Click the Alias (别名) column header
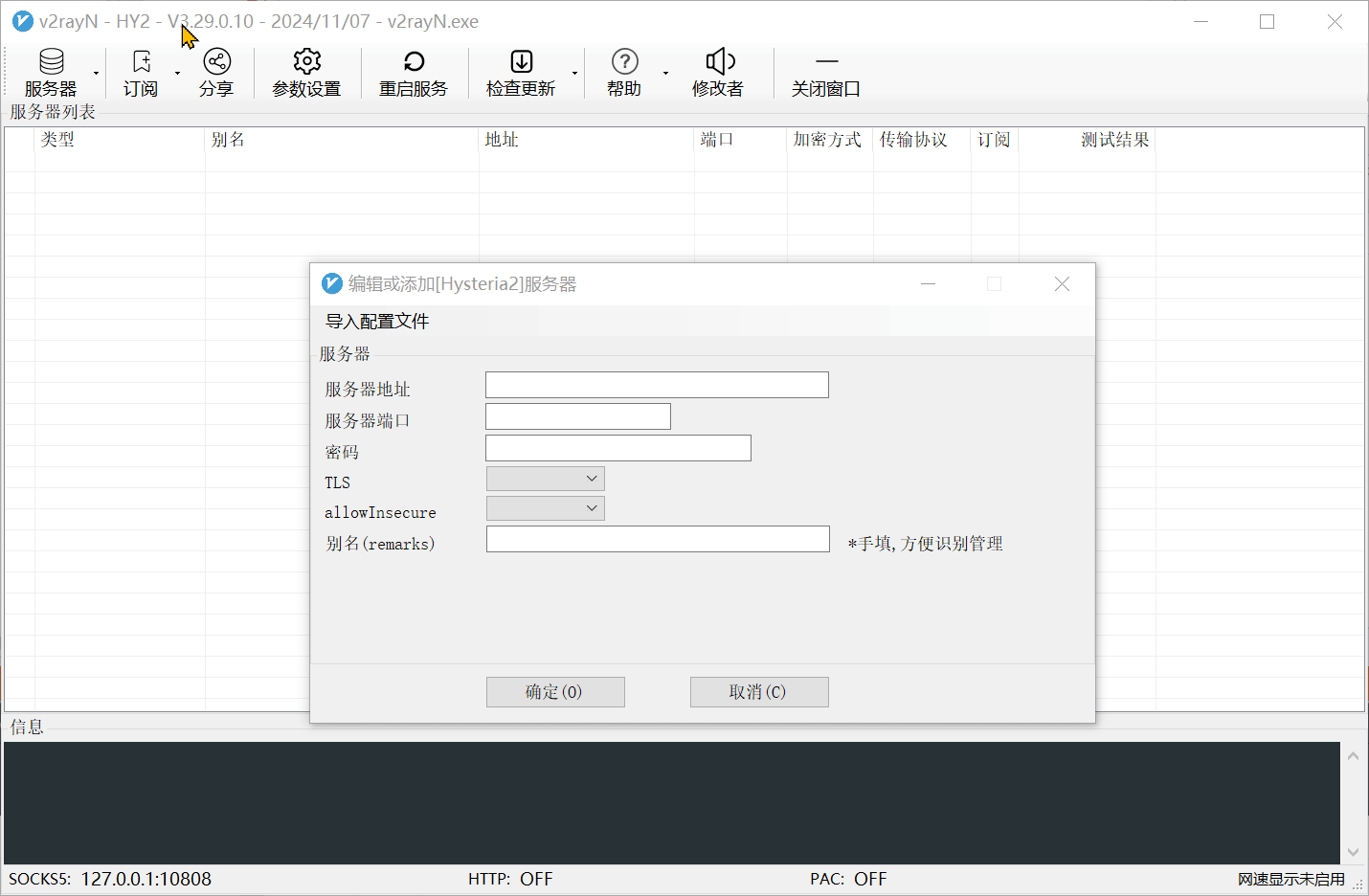This screenshot has width=1369, height=896. coord(228,140)
